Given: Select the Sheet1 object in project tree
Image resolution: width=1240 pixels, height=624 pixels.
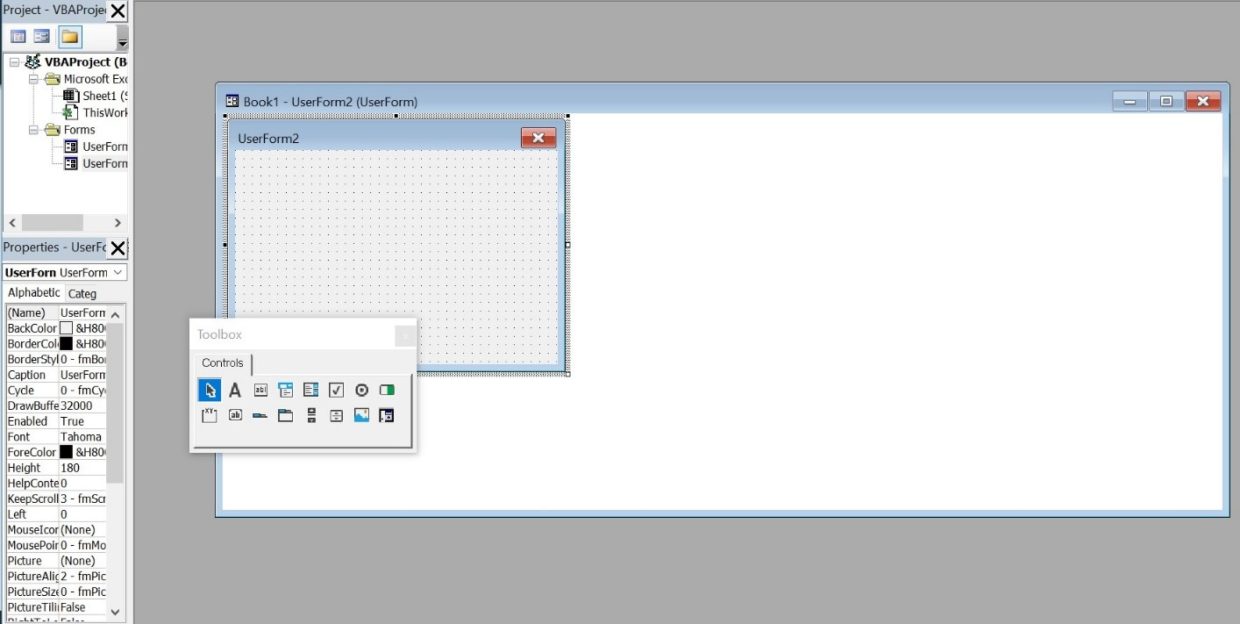Looking at the screenshot, I should pos(104,96).
